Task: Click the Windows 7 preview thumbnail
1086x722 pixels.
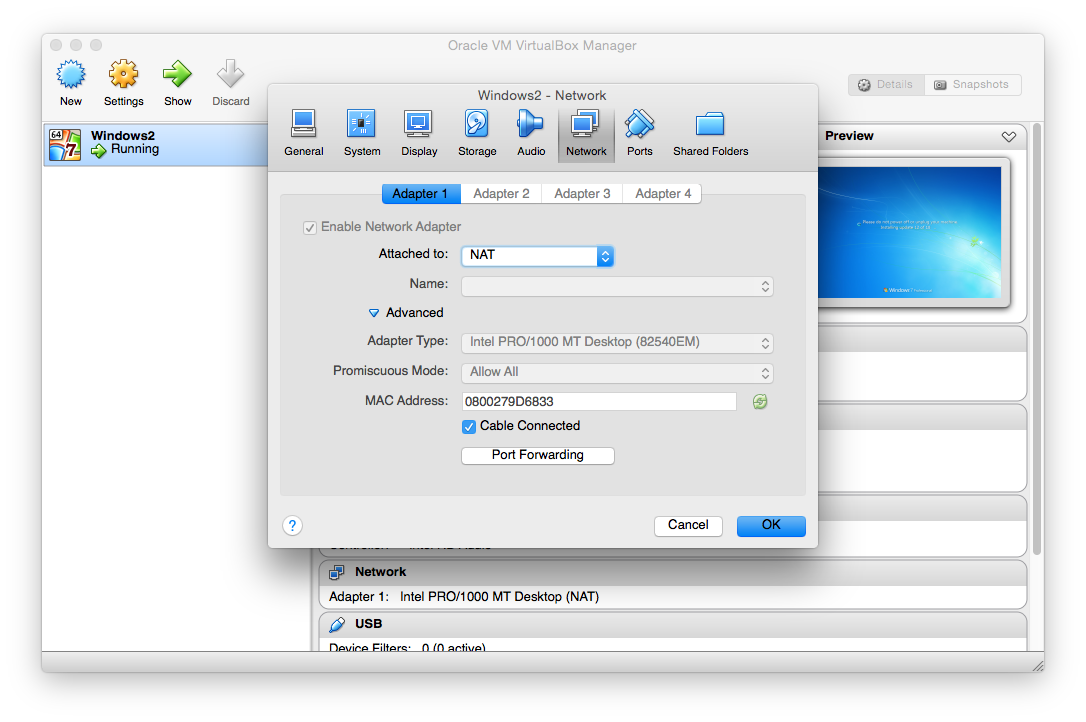Action: pos(909,232)
